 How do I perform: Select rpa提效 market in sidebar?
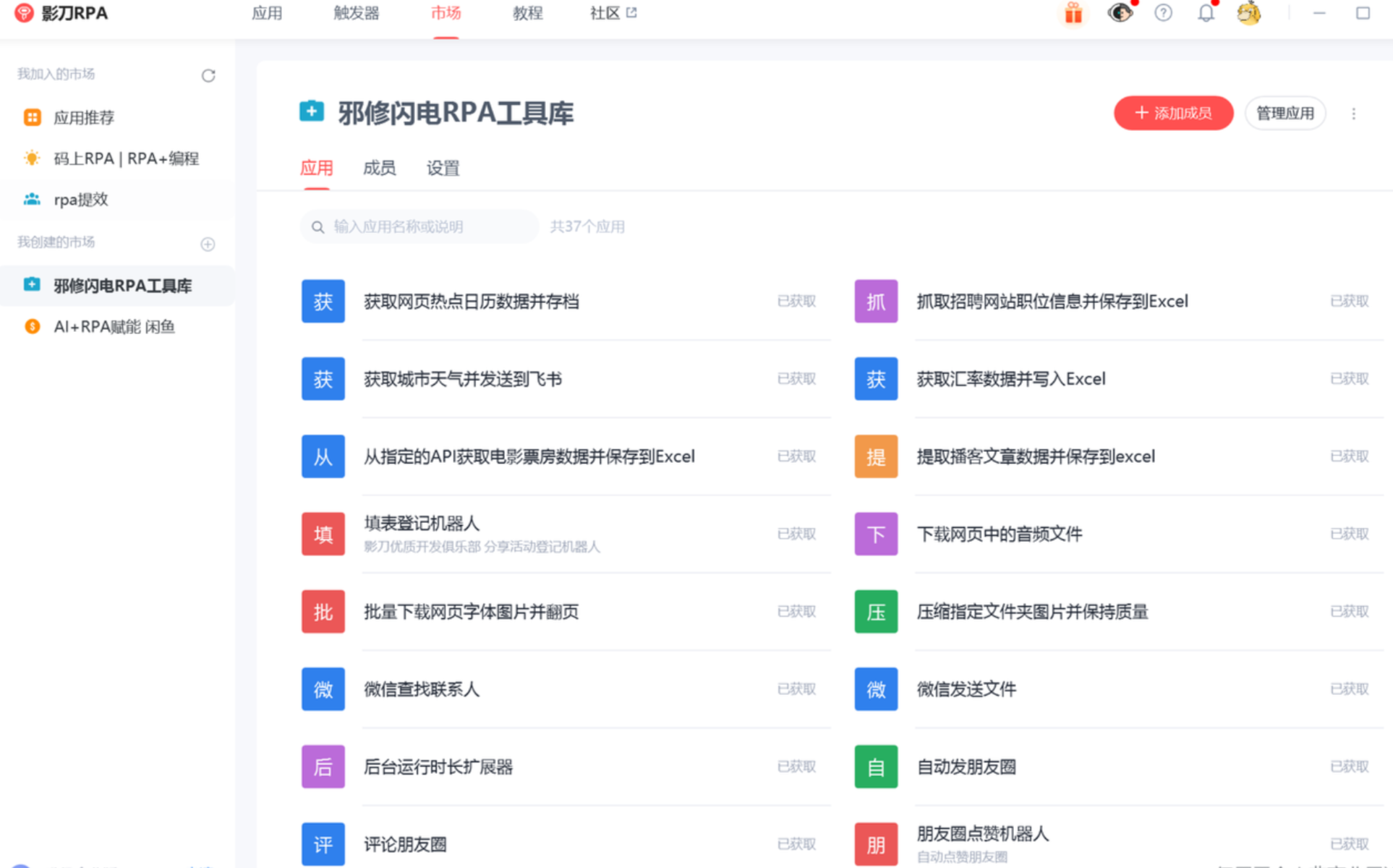tap(80, 200)
